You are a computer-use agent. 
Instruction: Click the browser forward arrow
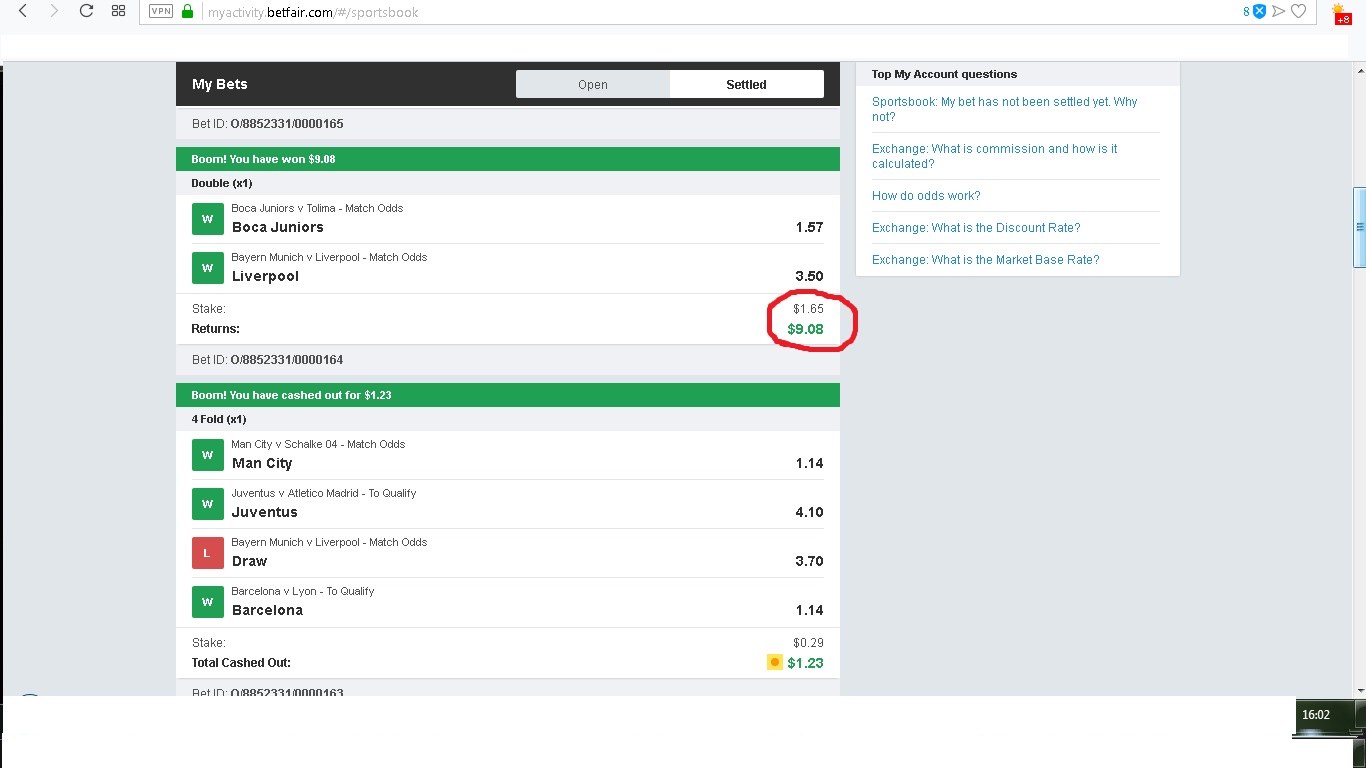click(54, 11)
